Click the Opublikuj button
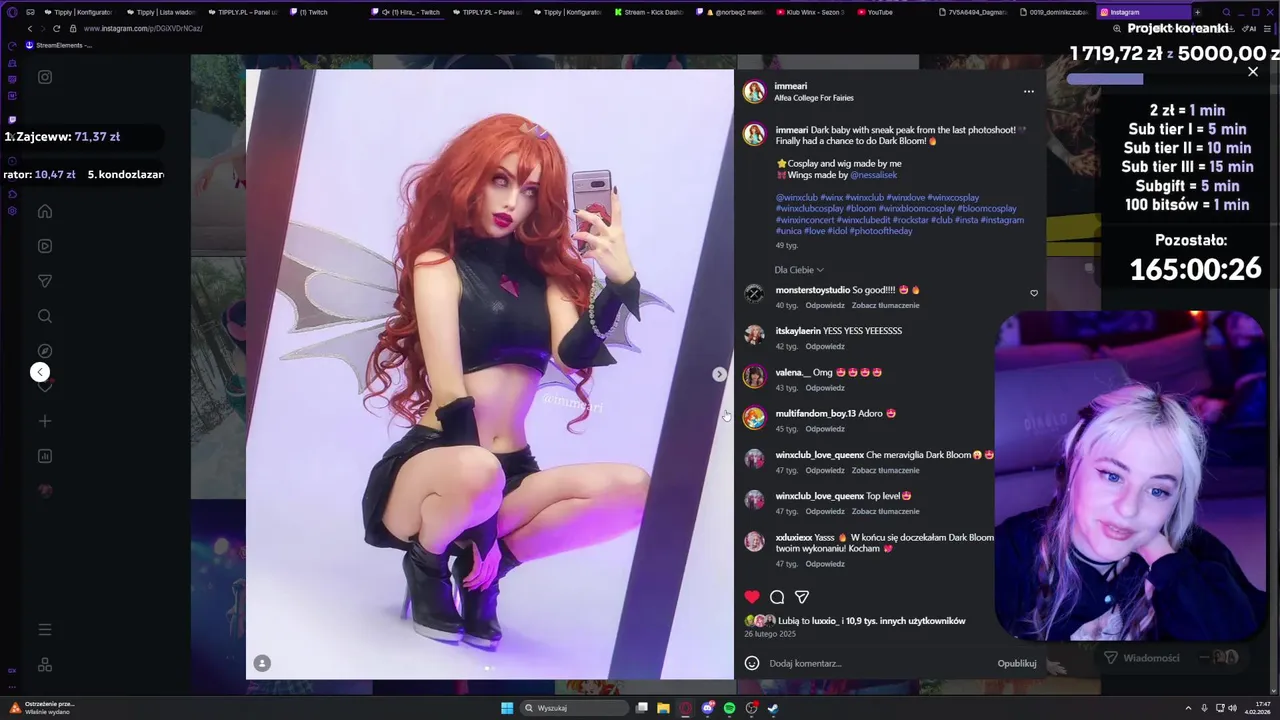The height and width of the screenshot is (720, 1280). click(1017, 663)
